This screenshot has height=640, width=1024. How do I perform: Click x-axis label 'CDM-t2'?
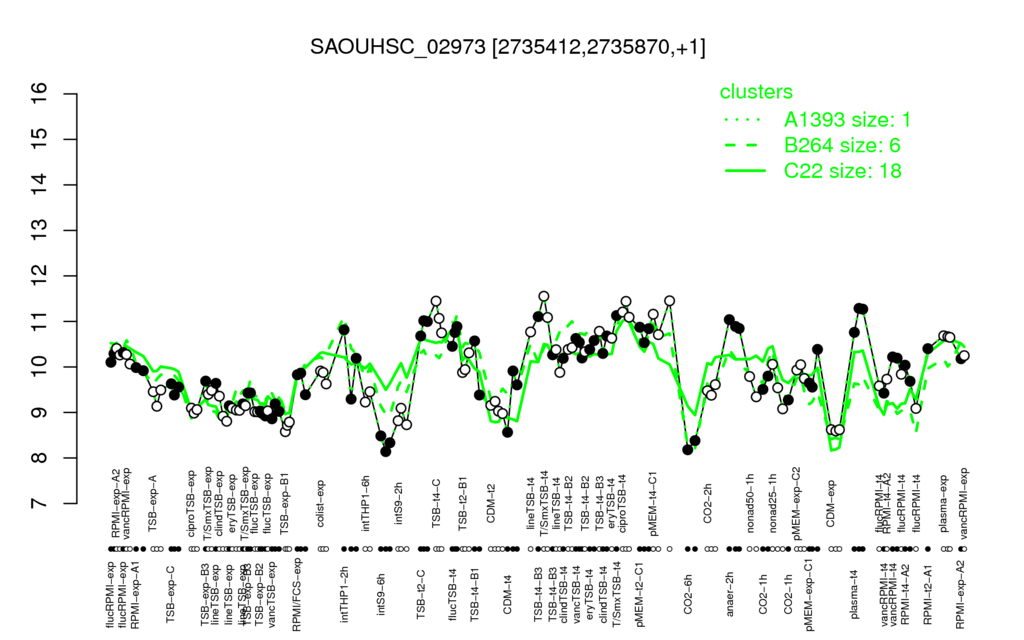click(492, 505)
